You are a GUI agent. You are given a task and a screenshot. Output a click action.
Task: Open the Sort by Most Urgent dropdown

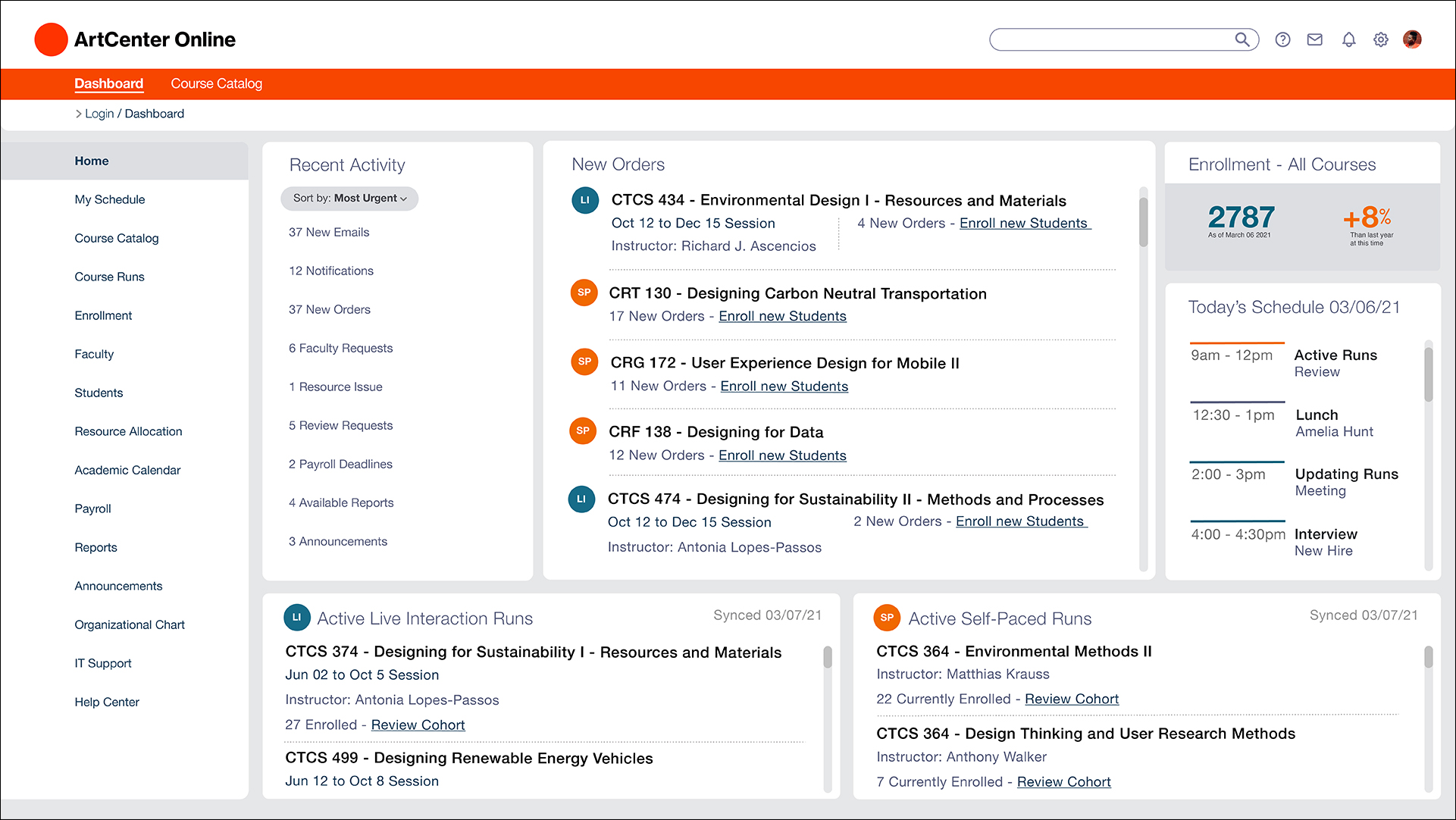coord(349,199)
